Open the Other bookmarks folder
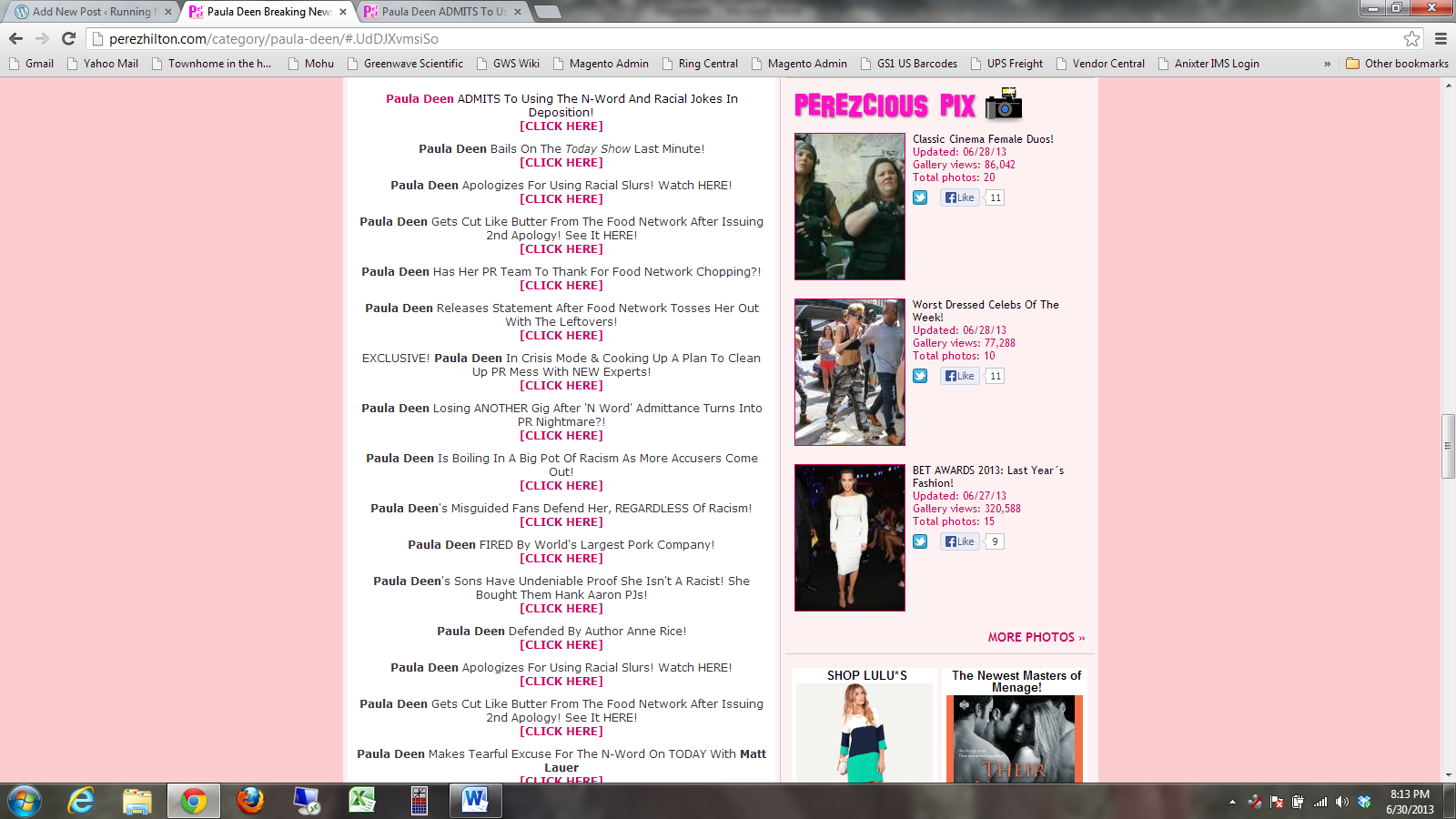This screenshot has width=1456, height=819. [1397, 64]
